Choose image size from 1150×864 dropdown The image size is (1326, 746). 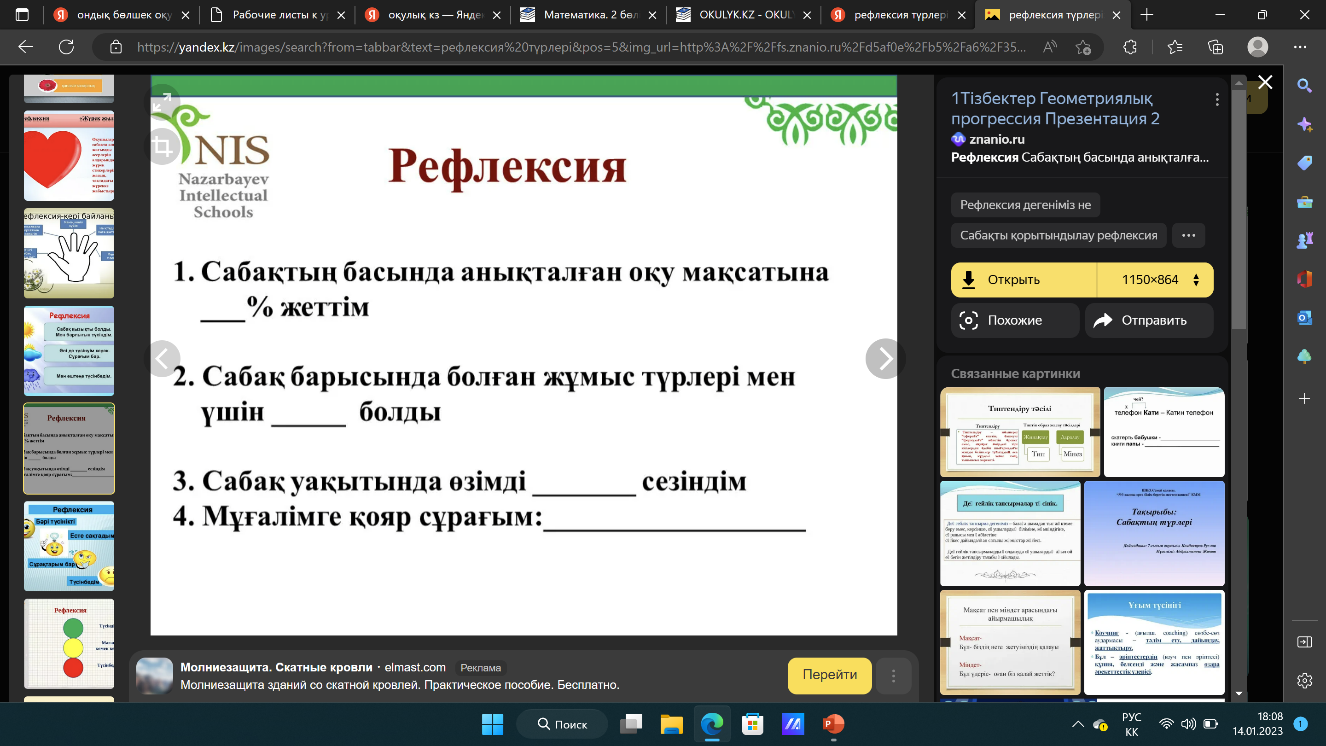coord(1155,280)
